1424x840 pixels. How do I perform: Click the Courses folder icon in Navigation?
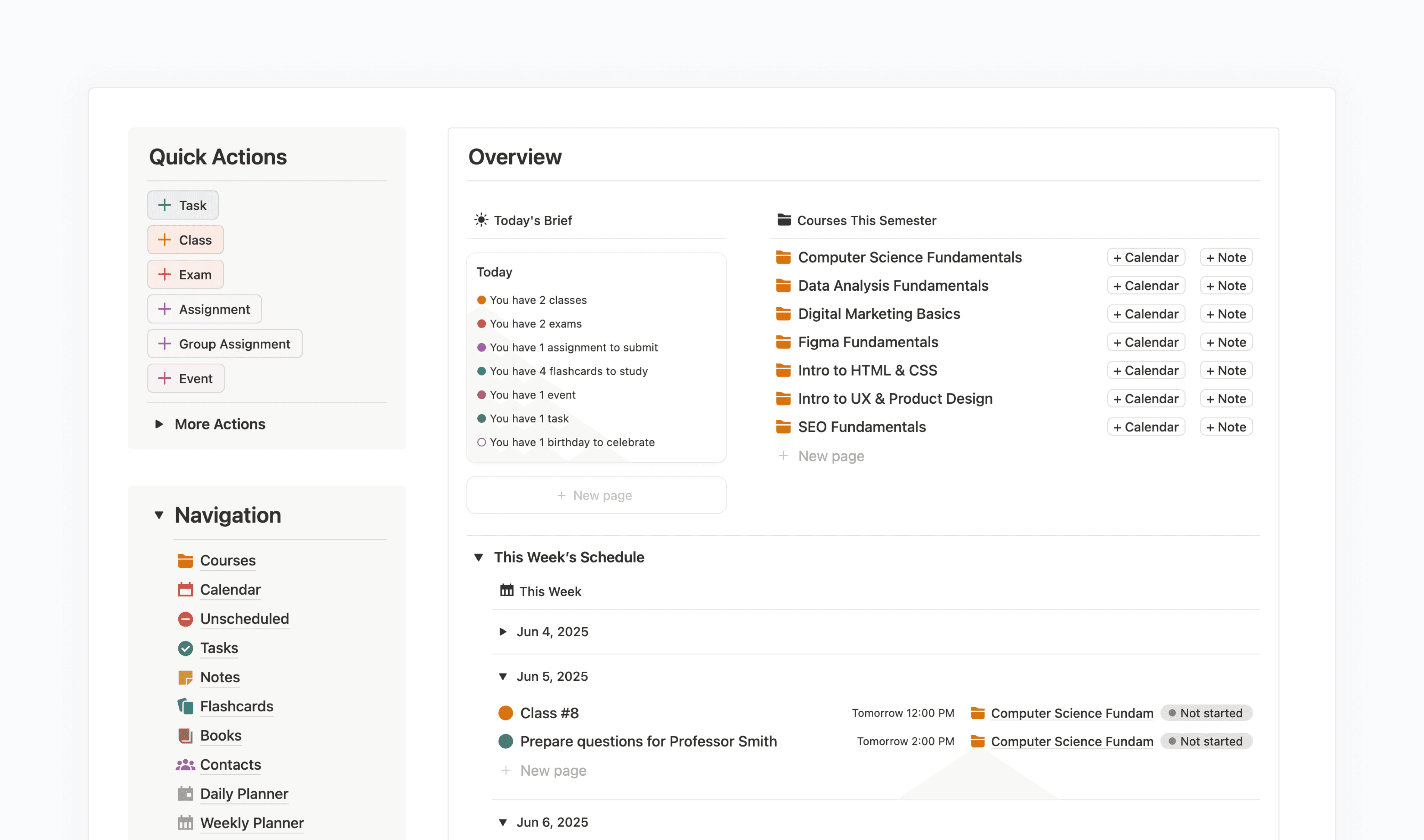185,560
